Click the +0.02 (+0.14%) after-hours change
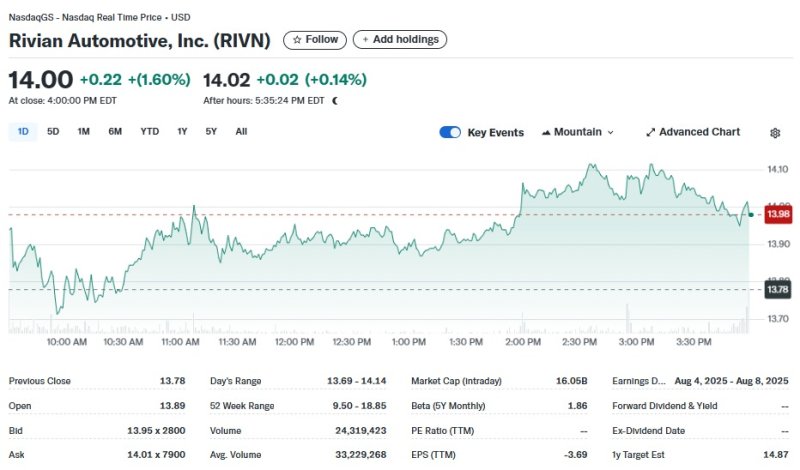 (311, 80)
